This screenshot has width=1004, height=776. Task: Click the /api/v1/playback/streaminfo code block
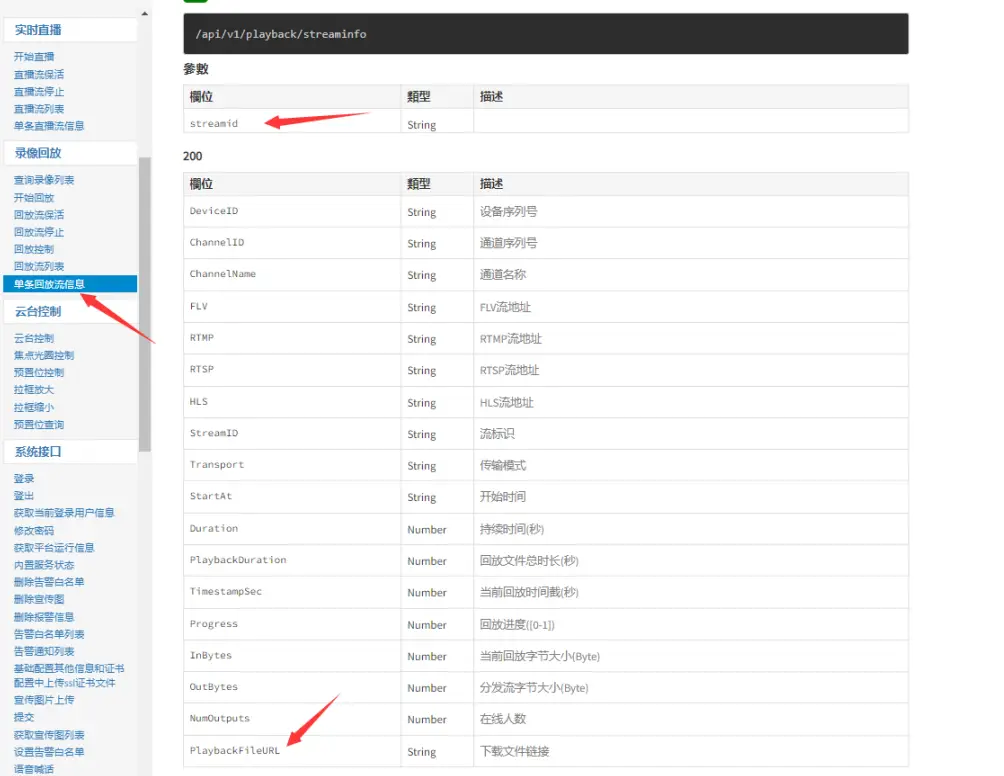pos(546,34)
